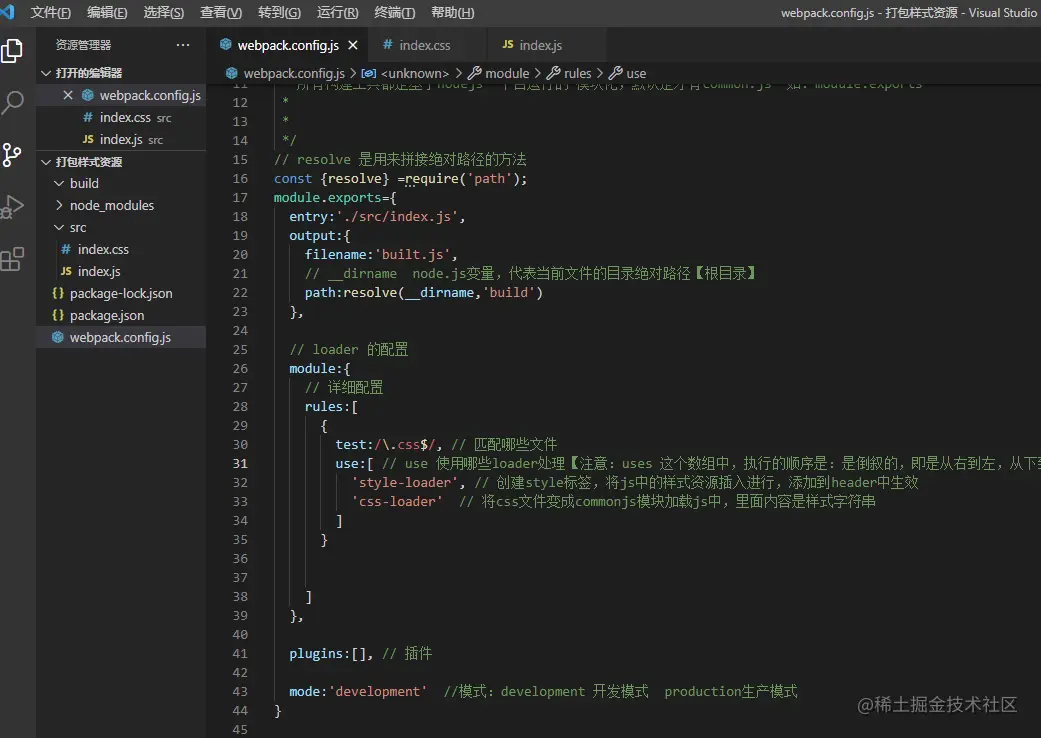
Task: Click webpack icon in breadcrumb bar
Action: click(232, 73)
